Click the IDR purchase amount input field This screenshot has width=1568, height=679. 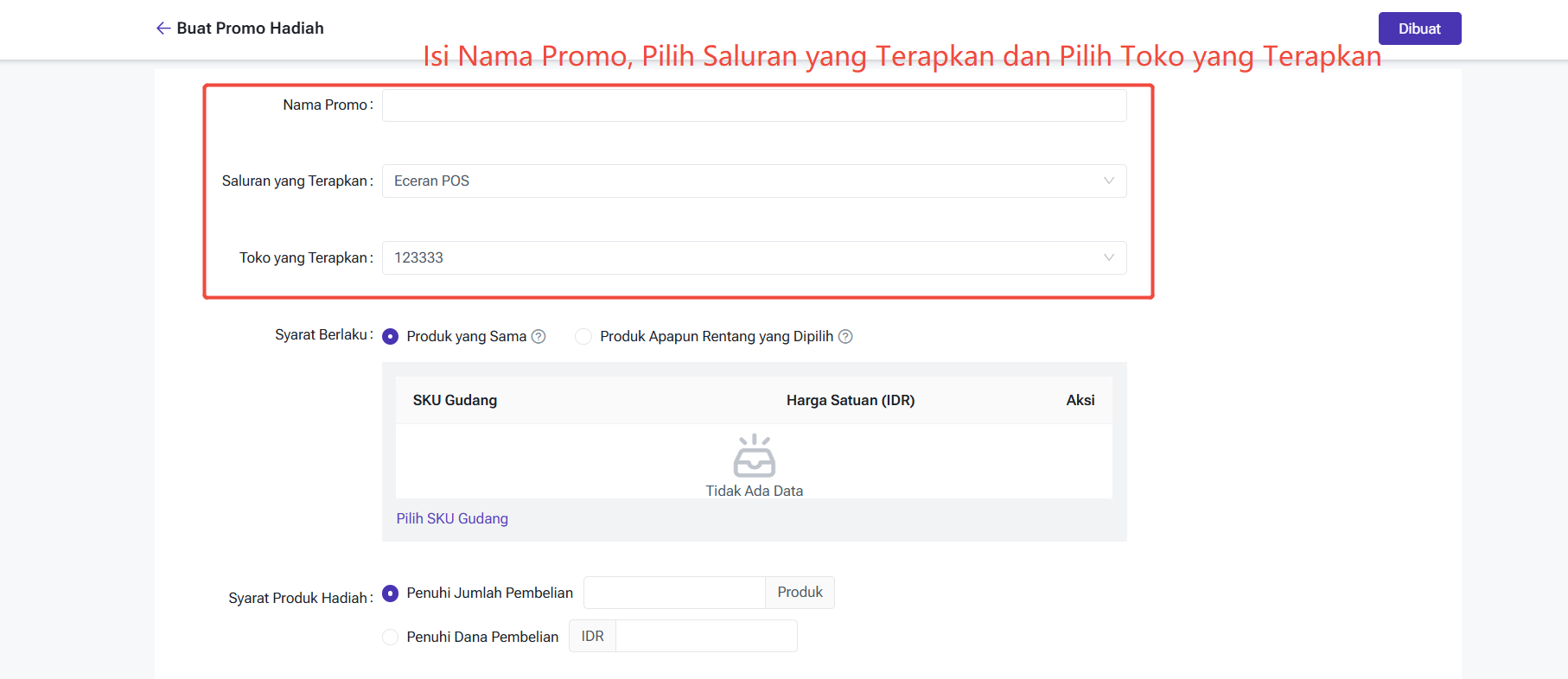[705, 637]
